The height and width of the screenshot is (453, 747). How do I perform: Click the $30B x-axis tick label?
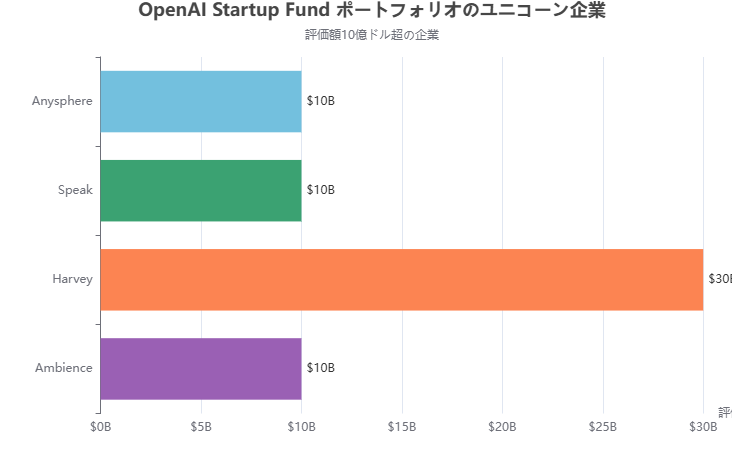click(703, 427)
